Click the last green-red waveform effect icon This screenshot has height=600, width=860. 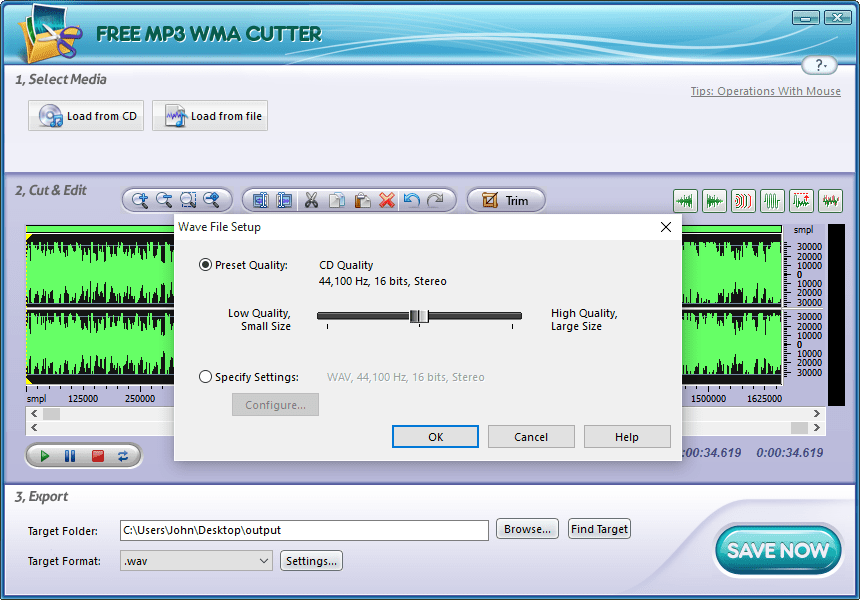coord(830,201)
